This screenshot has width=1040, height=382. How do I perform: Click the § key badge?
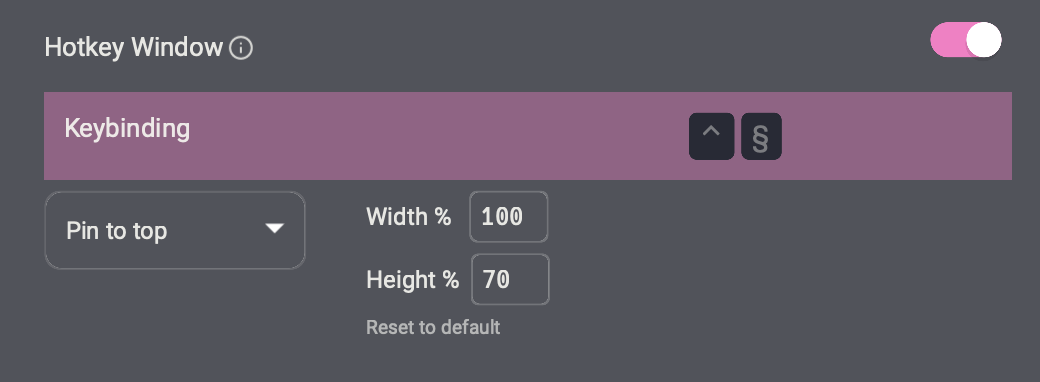tap(761, 136)
